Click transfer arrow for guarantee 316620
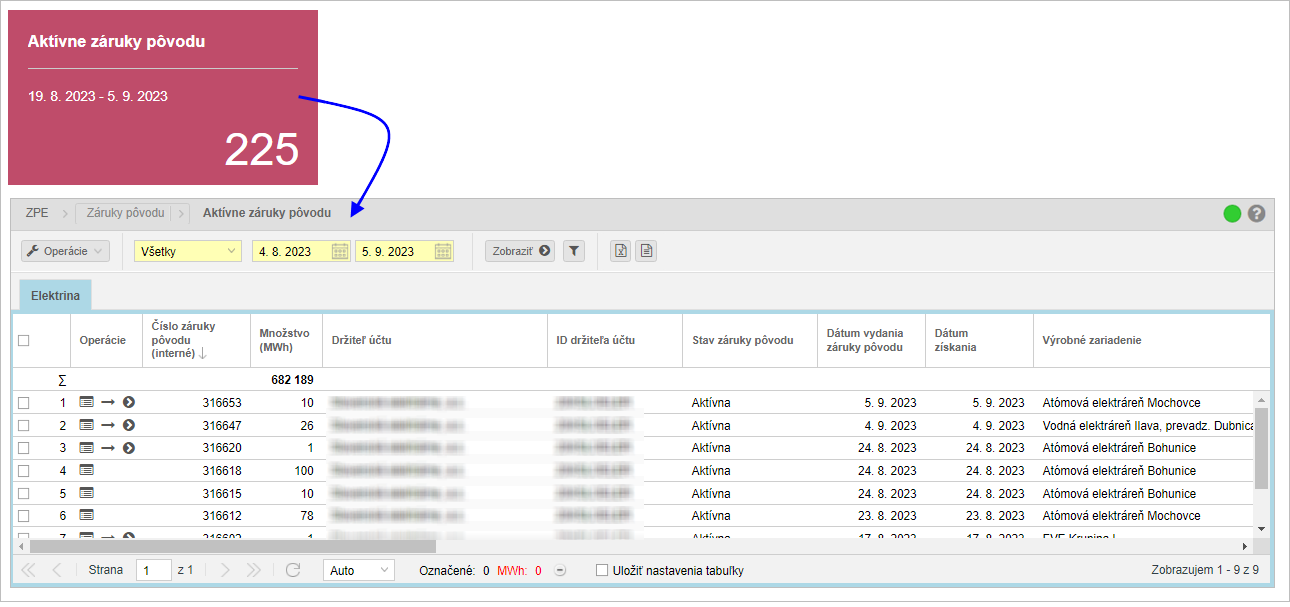Image resolution: width=1290 pixels, height=607 pixels. click(x=108, y=448)
